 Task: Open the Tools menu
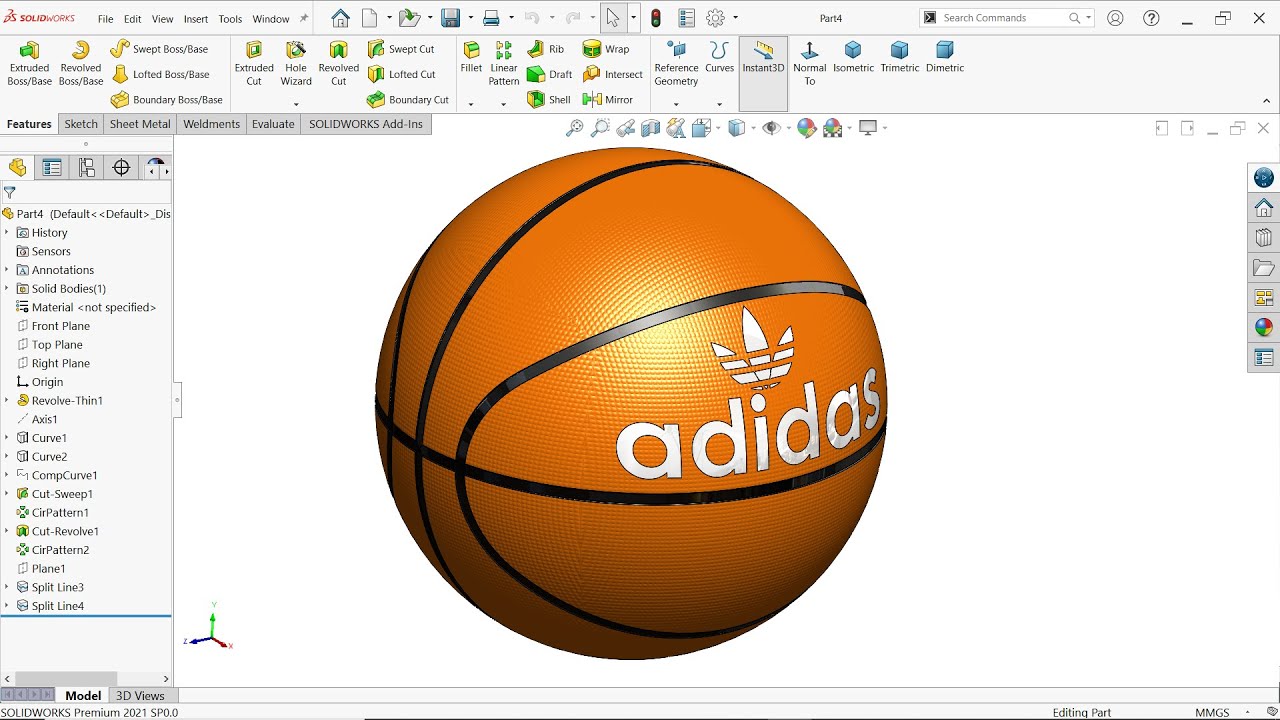click(x=230, y=19)
